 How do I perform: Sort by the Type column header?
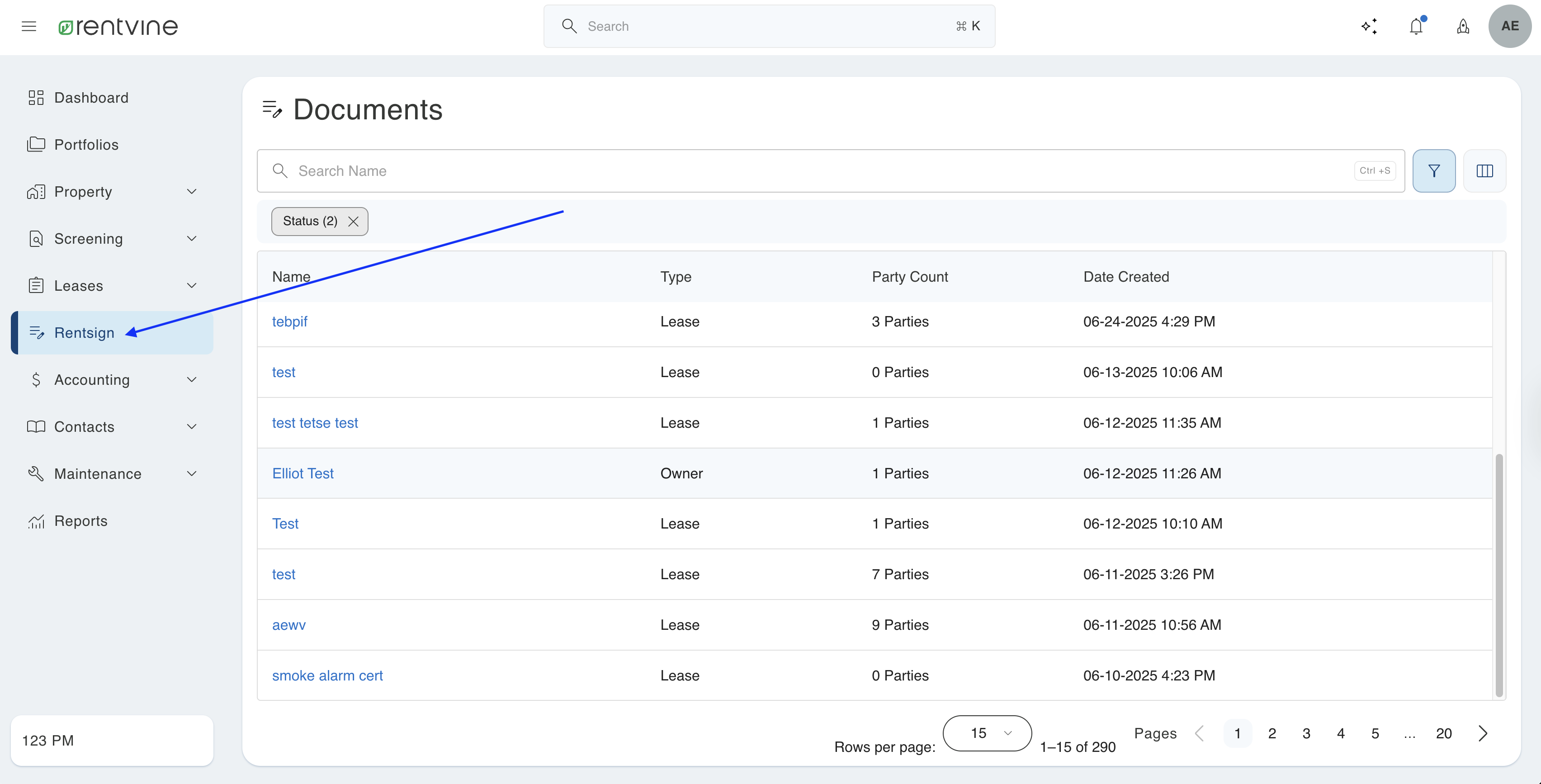tap(676, 277)
